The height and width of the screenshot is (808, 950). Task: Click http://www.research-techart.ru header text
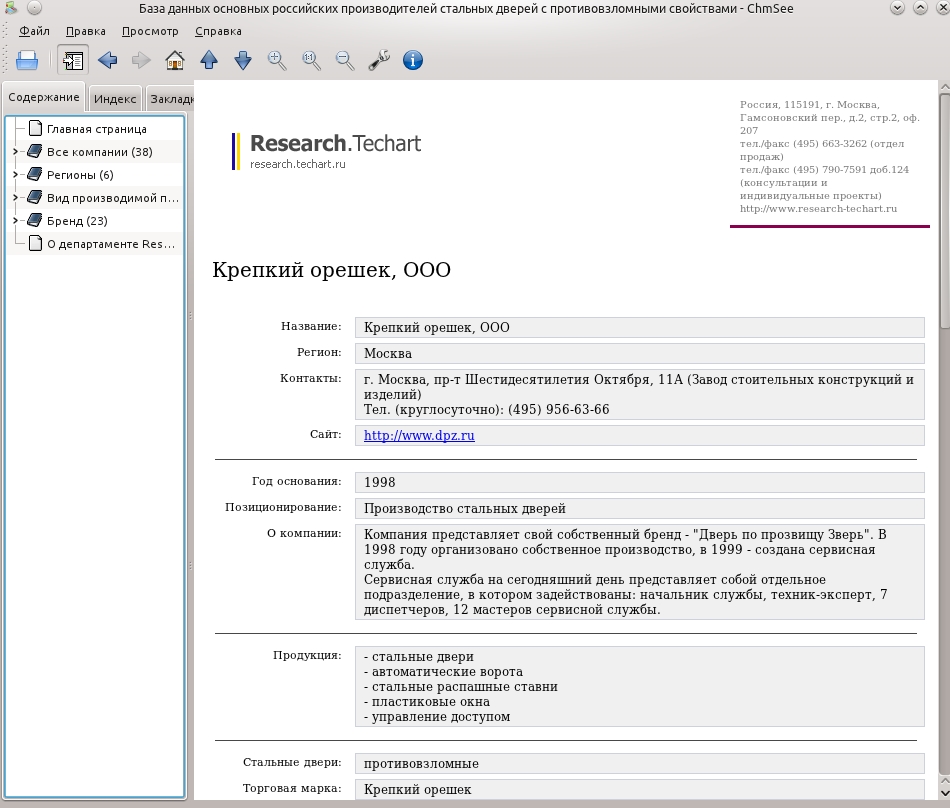pyautogui.click(x=818, y=209)
